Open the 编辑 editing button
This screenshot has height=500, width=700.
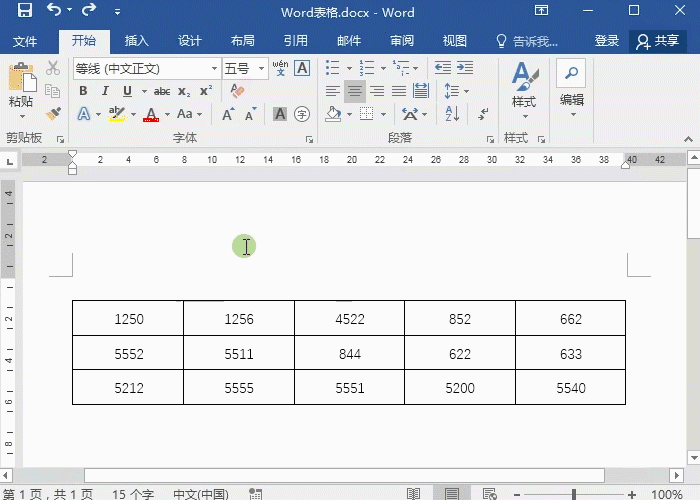pyautogui.click(x=571, y=89)
